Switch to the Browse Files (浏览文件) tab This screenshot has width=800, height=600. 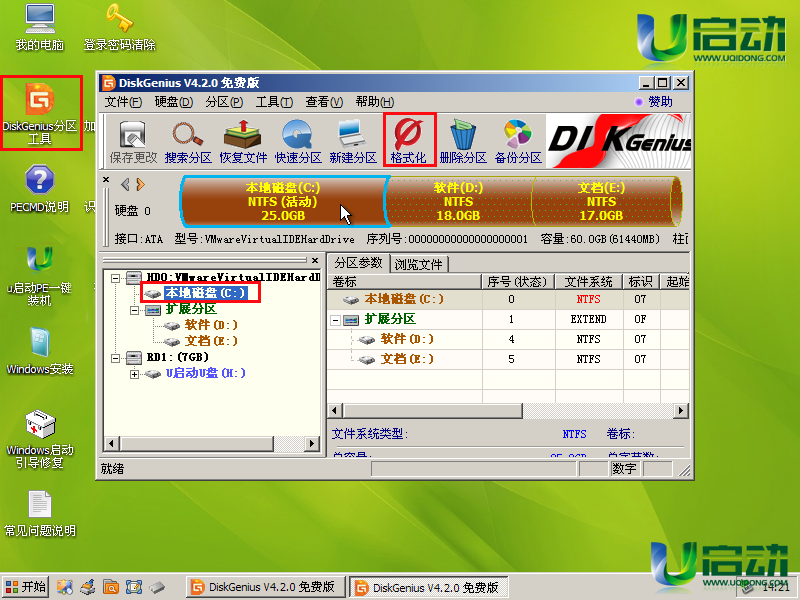pos(419,264)
